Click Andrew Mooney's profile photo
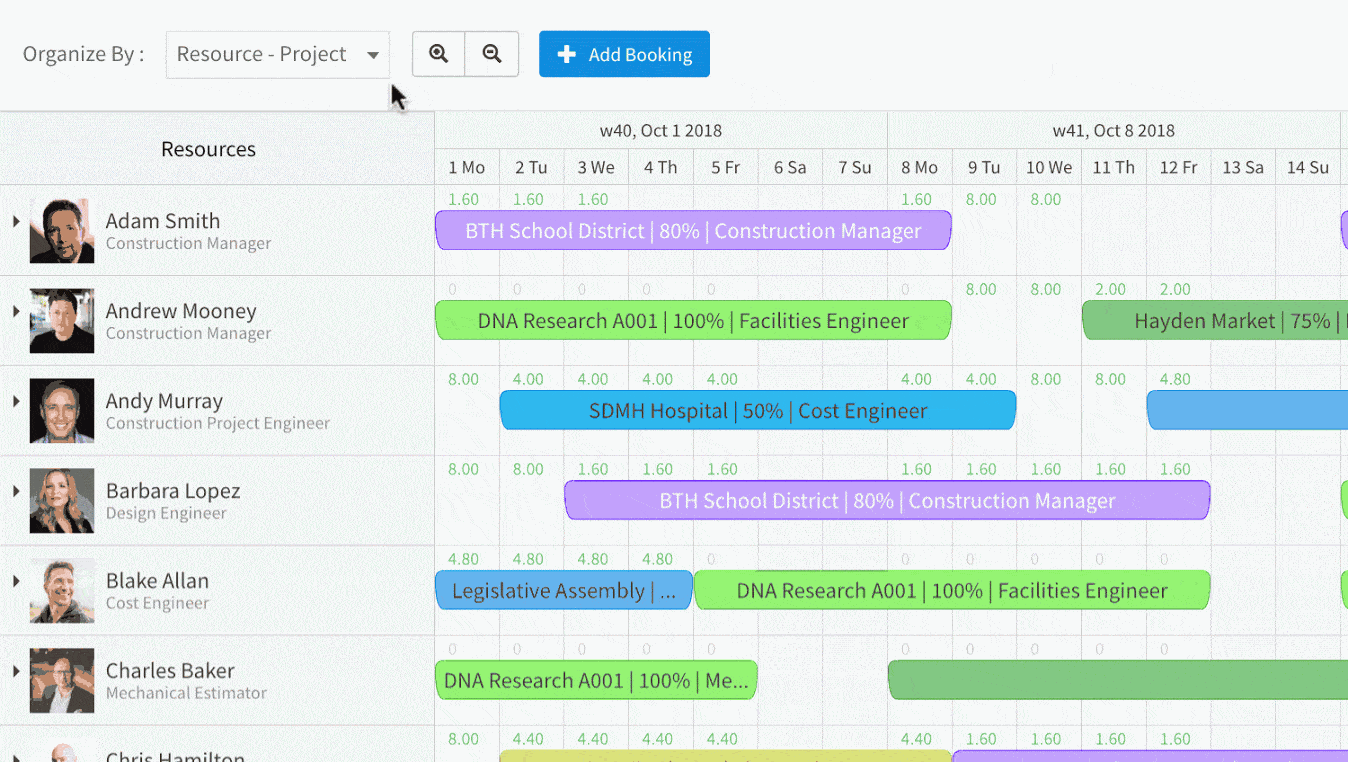 pyautogui.click(x=62, y=321)
